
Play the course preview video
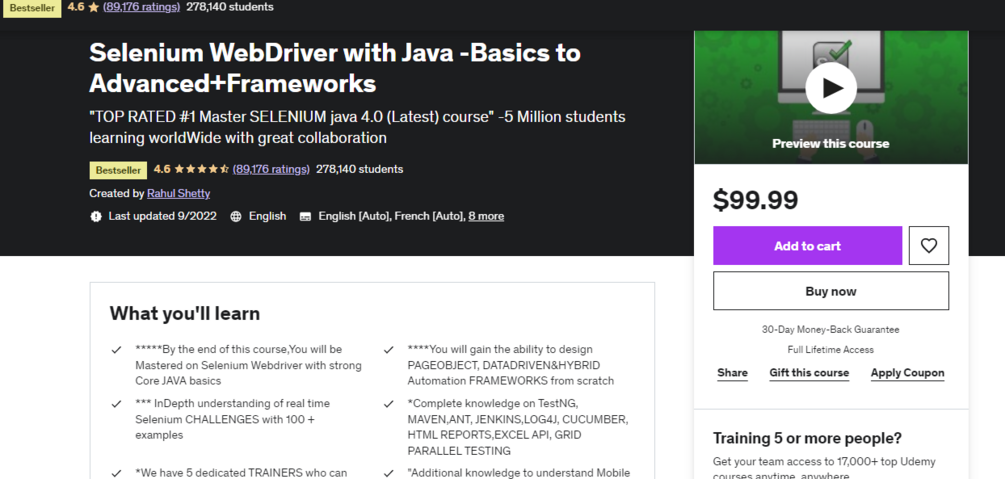831,88
